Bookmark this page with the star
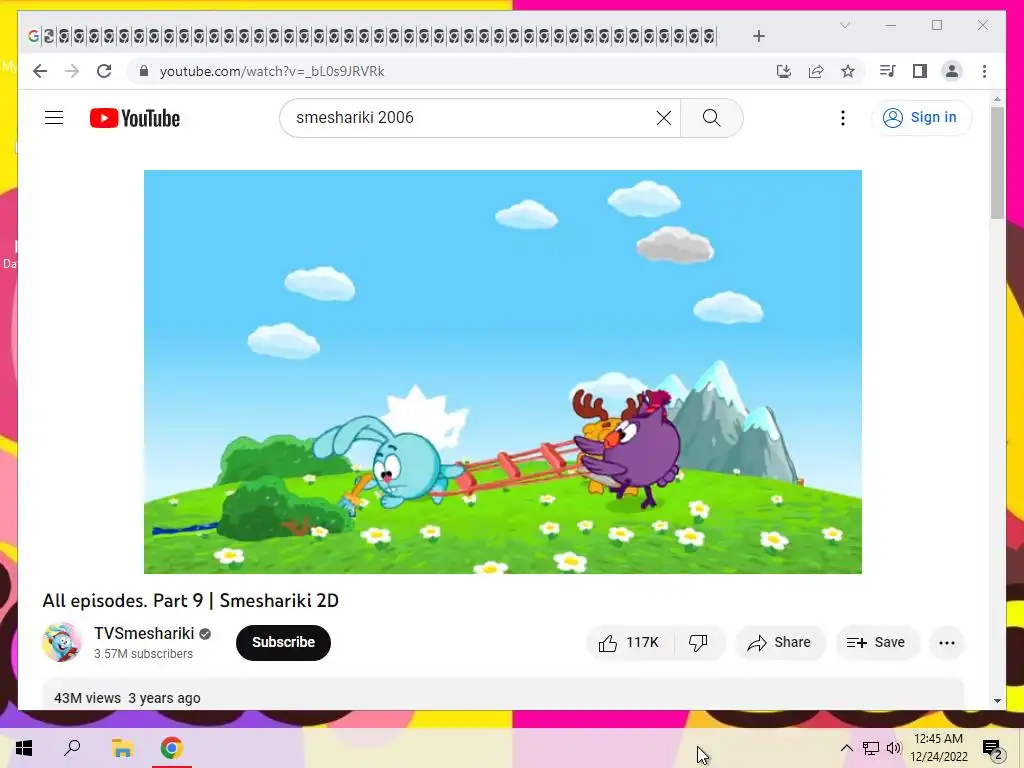1024x768 pixels. 848,71
